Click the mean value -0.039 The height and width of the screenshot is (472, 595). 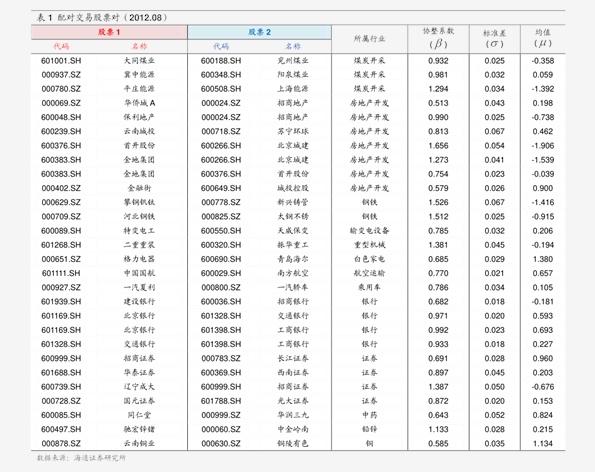click(x=543, y=174)
